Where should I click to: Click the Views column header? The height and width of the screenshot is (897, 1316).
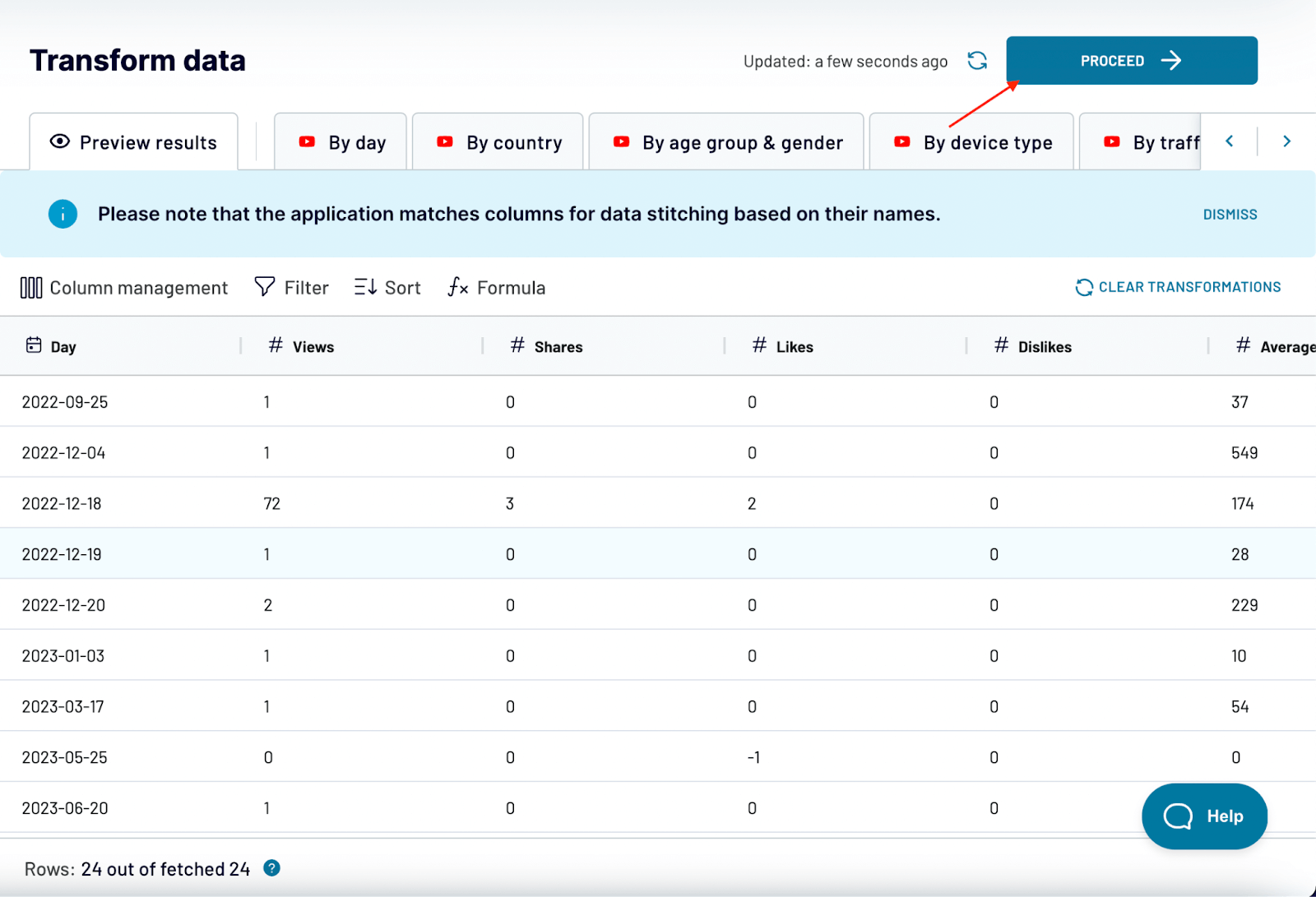point(313,347)
